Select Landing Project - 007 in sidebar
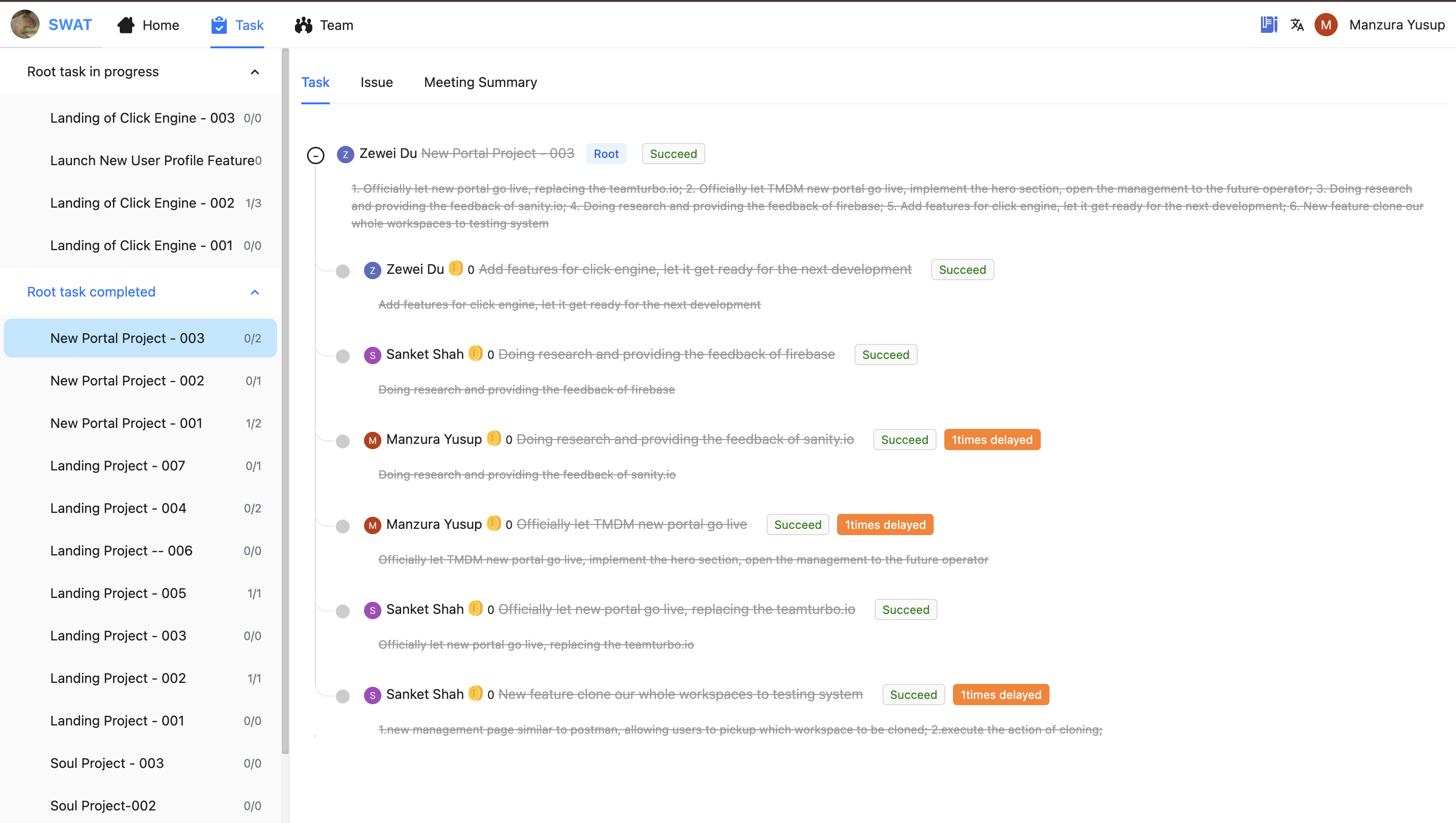Screen dimensions: 1456x823 pos(118,466)
